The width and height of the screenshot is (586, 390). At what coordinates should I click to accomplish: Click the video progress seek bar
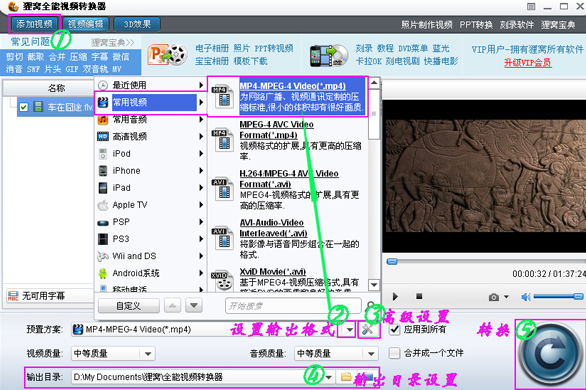pos(486,261)
